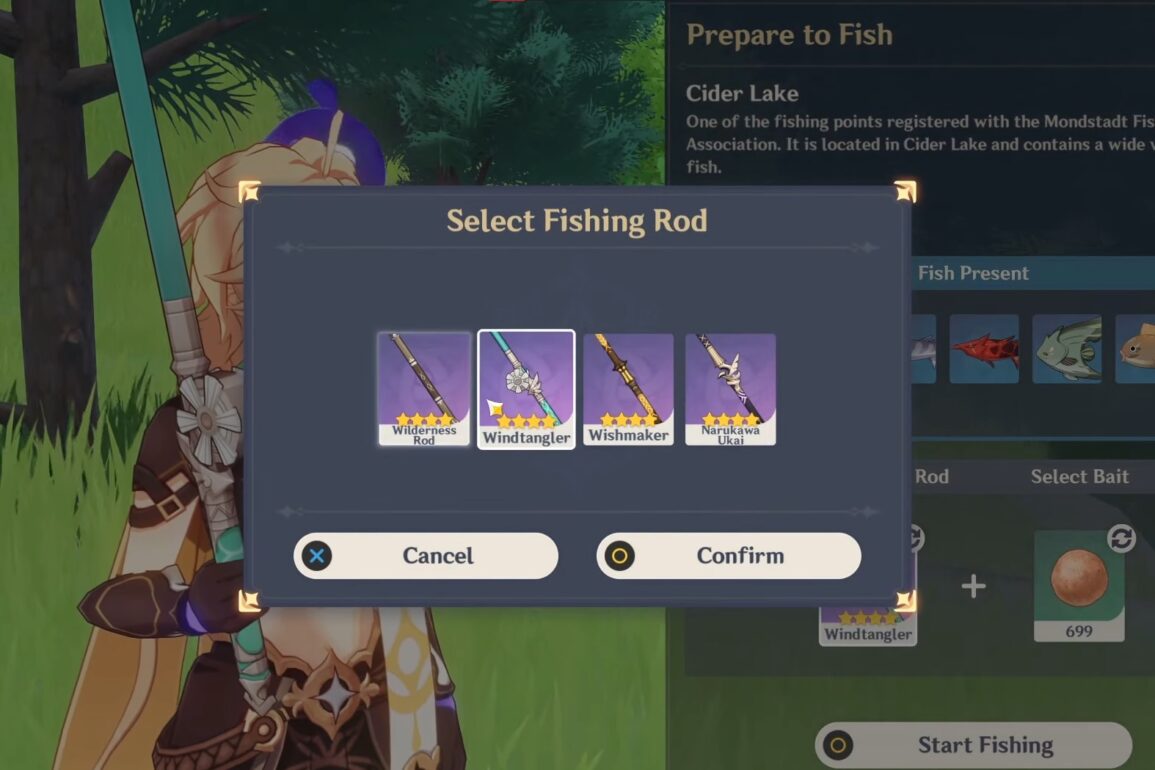Image resolution: width=1155 pixels, height=770 pixels.
Task: Select the Narukawa Ukai rod
Action: coord(730,388)
